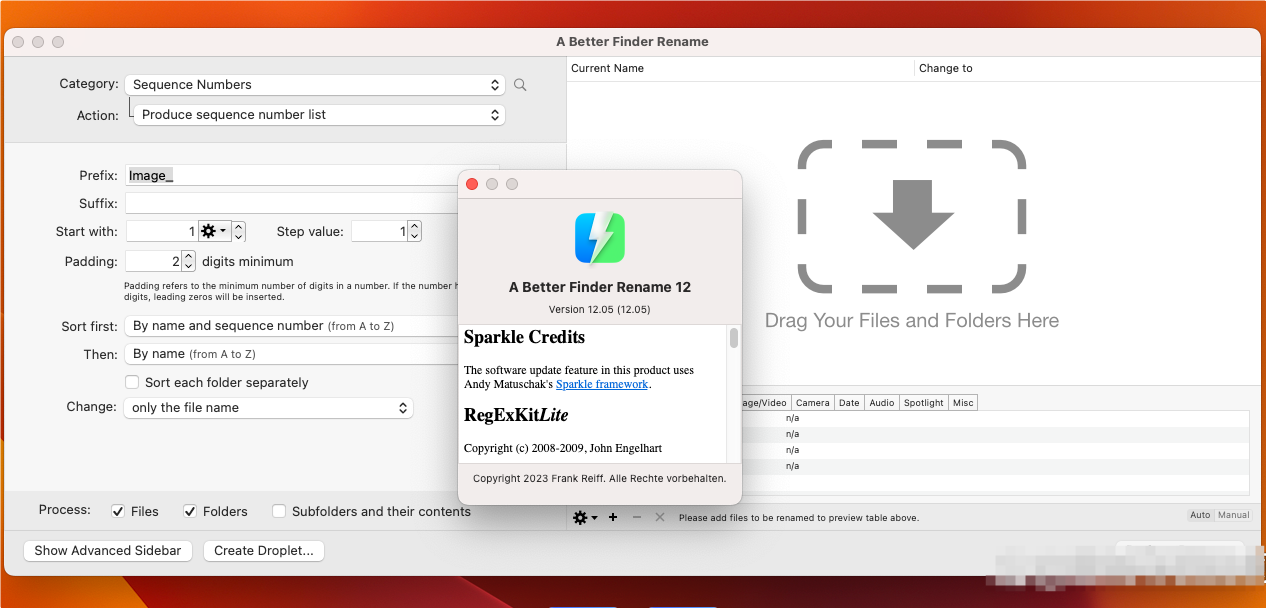1266x608 pixels.
Task: Click the minus icon to remove files
Action: point(637,517)
